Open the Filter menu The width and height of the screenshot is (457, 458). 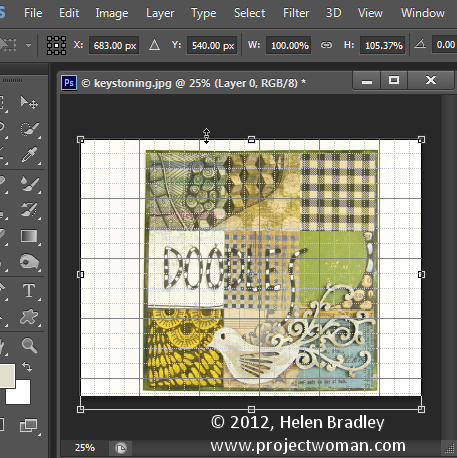click(296, 13)
